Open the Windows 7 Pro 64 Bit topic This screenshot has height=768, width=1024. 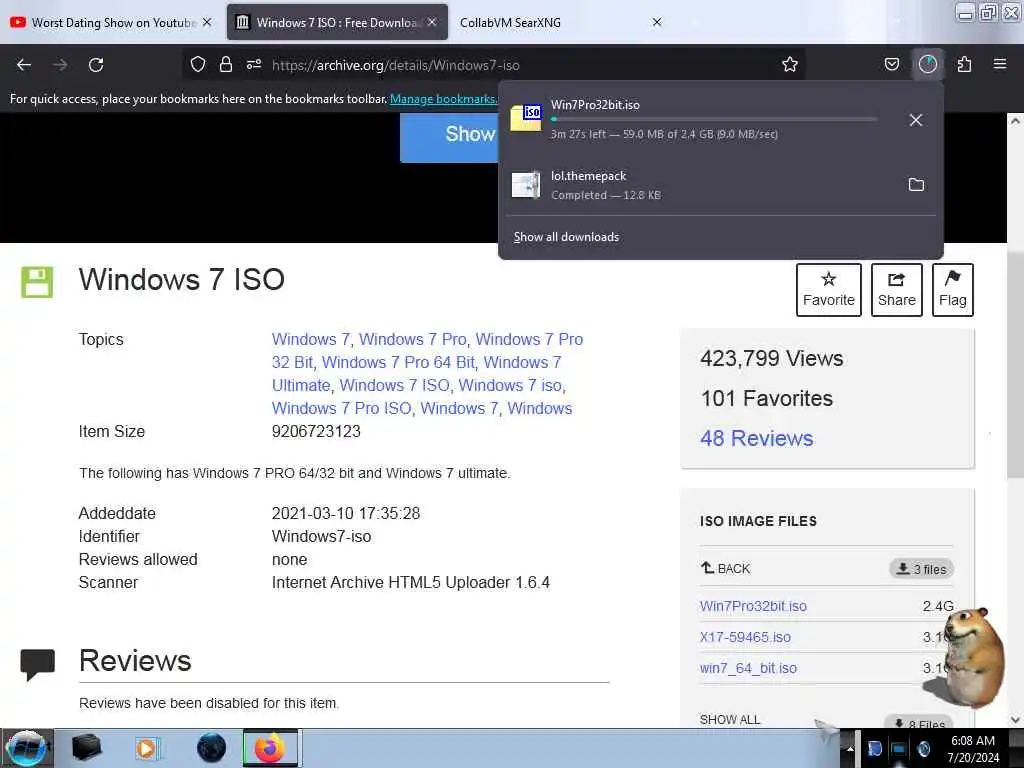point(398,362)
